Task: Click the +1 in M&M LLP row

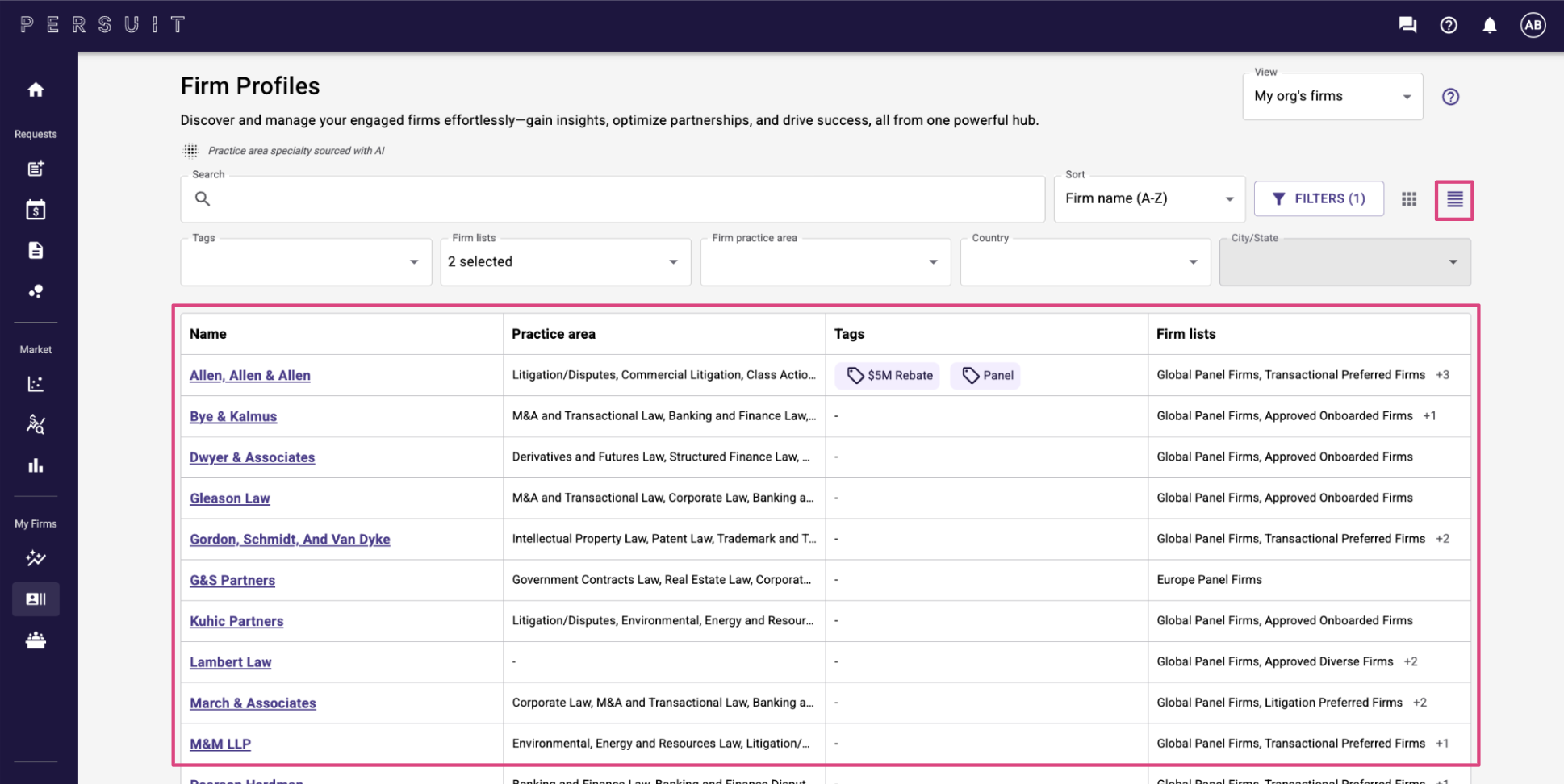Action: 1442,744
